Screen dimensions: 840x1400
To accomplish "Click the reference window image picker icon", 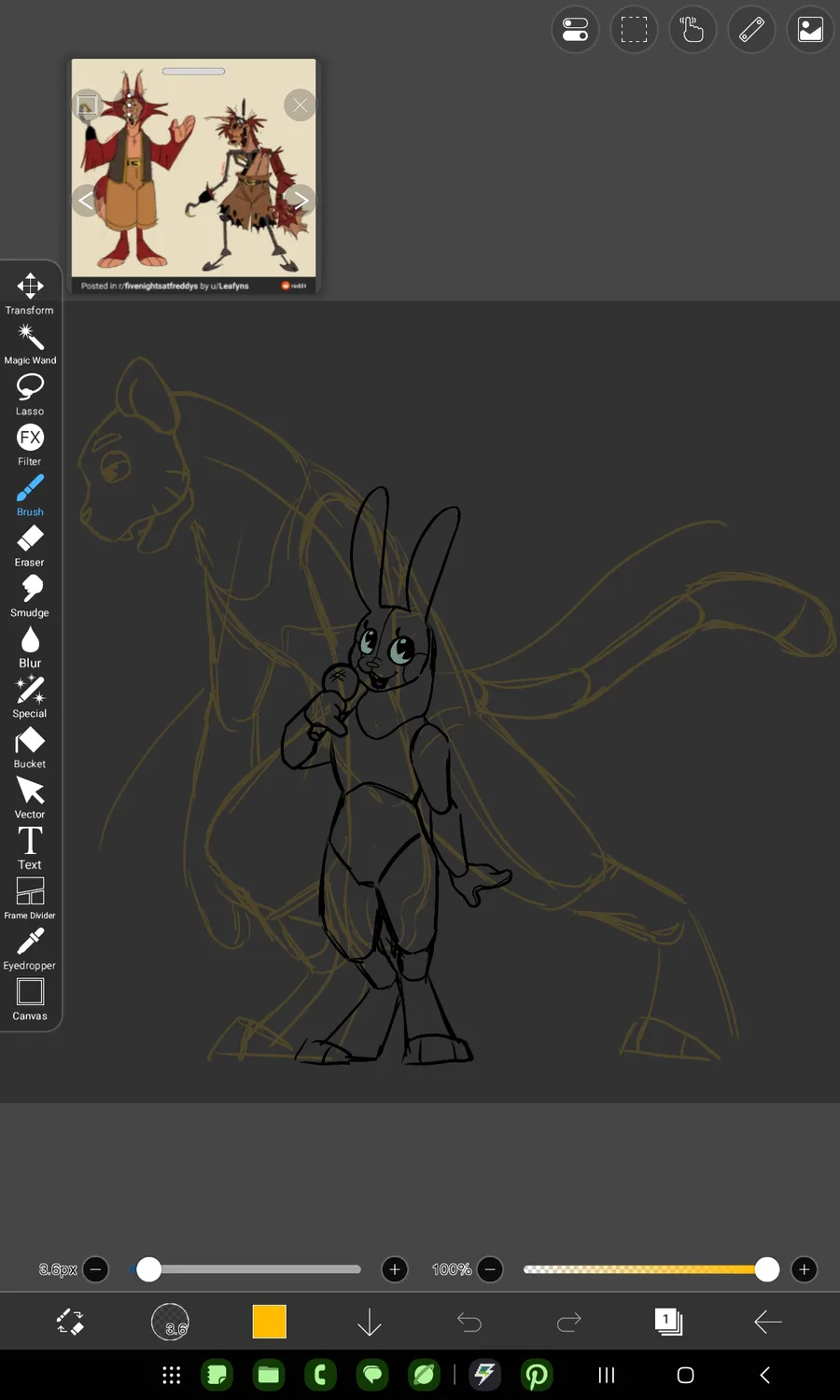I will point(87,105).
